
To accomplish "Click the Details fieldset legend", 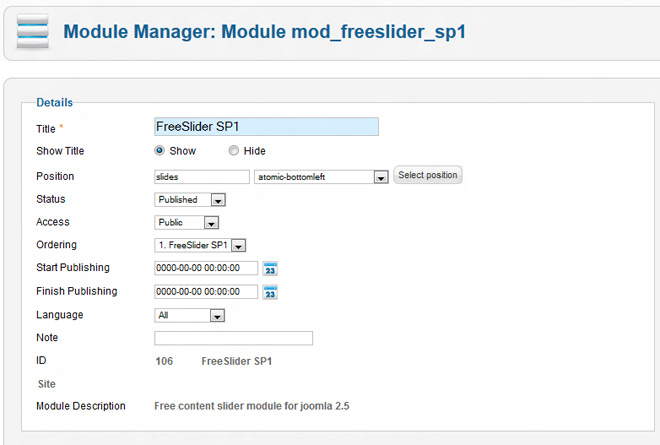I will (x=54, y=102).
